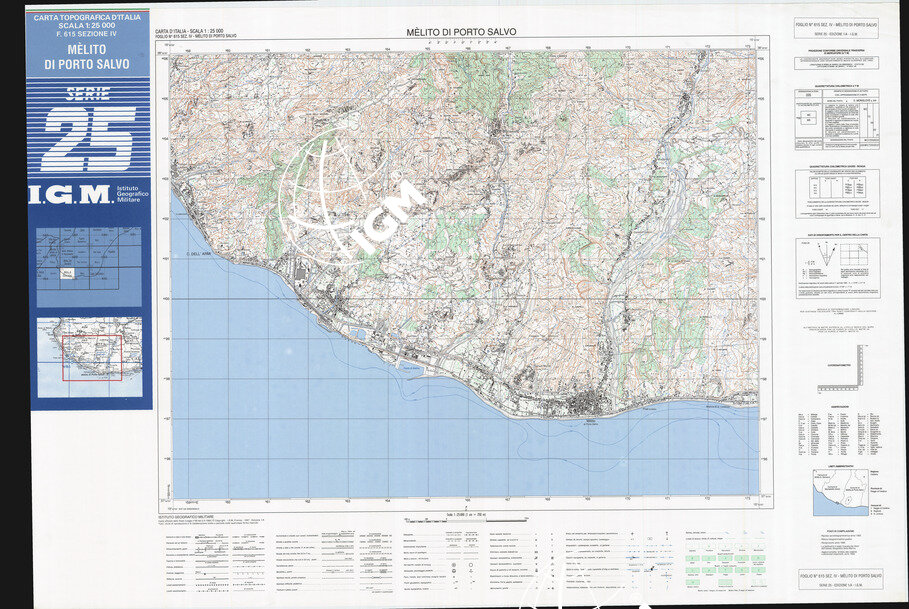This screenshot has height=609, width=909.
Task: Click the FOGLIO N° 615 box at top right
Action: (837, 26)
